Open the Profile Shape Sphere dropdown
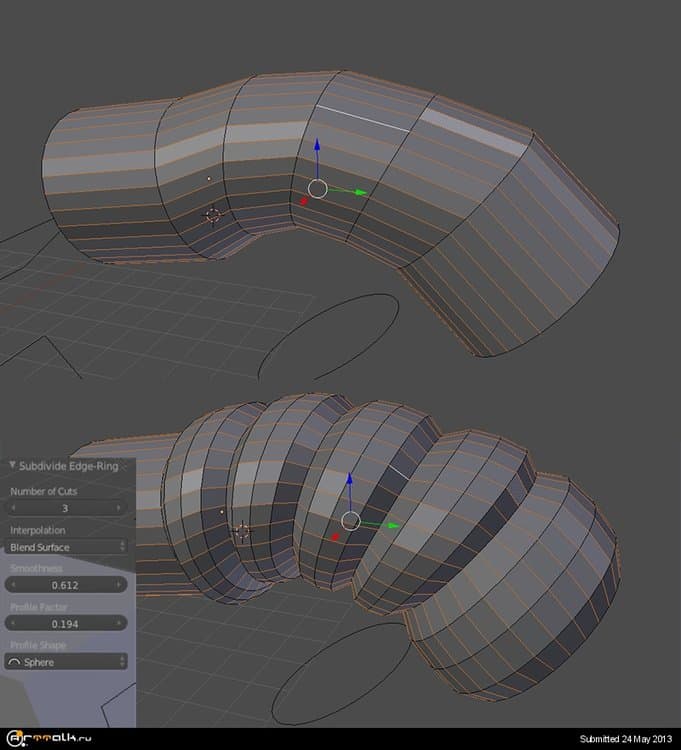 point(67,662)
